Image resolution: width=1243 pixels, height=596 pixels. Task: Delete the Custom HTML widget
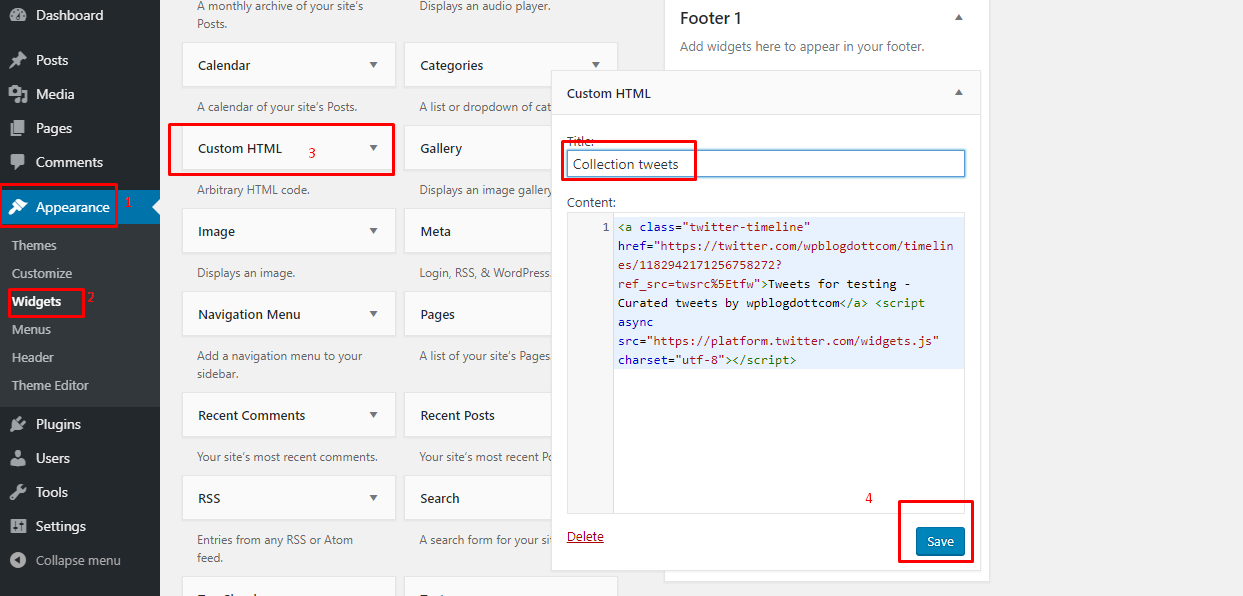coord(585,537)
